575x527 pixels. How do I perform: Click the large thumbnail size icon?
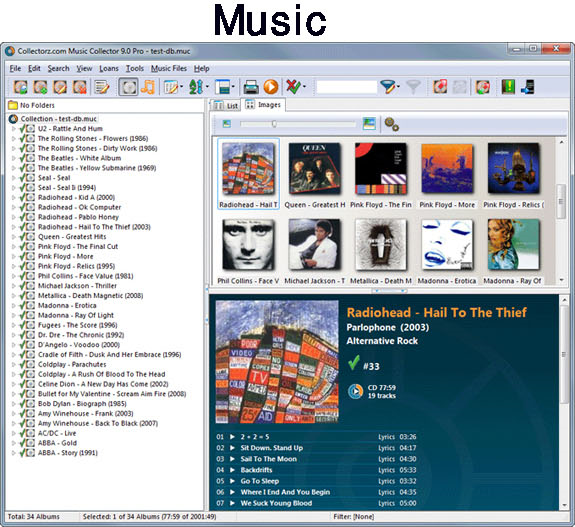(369, 124)
